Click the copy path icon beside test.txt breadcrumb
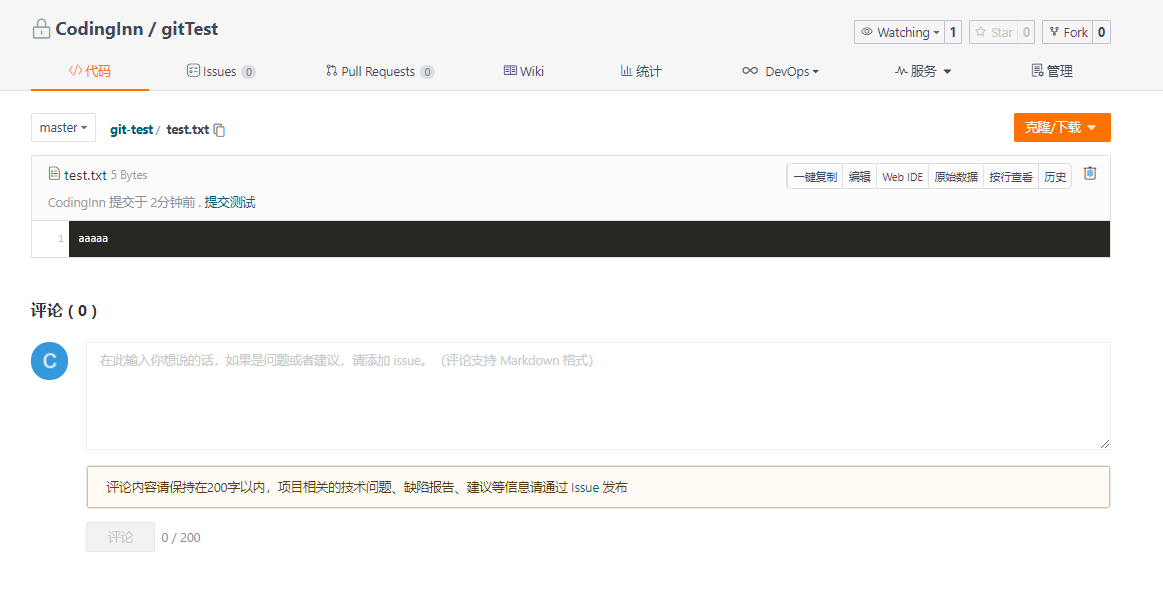Viewport: 1163px width, 605px height. click(x=218, y=129)
